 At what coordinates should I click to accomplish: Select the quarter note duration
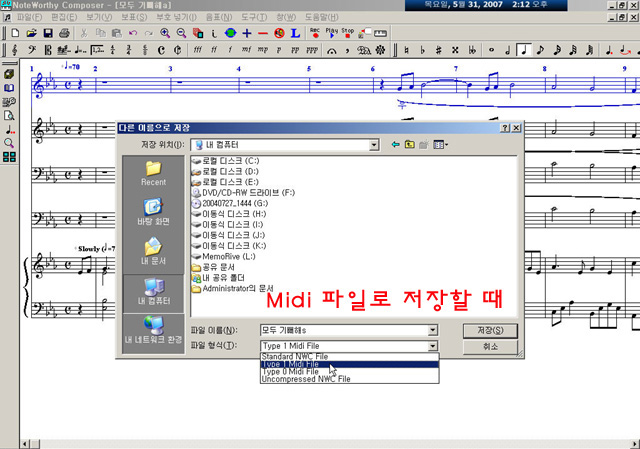[x=524, y=50]
